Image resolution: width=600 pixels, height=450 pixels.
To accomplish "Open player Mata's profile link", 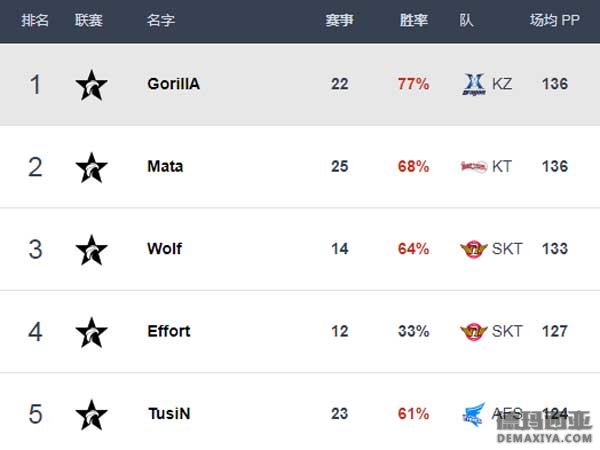I will [x=165, y=166].
